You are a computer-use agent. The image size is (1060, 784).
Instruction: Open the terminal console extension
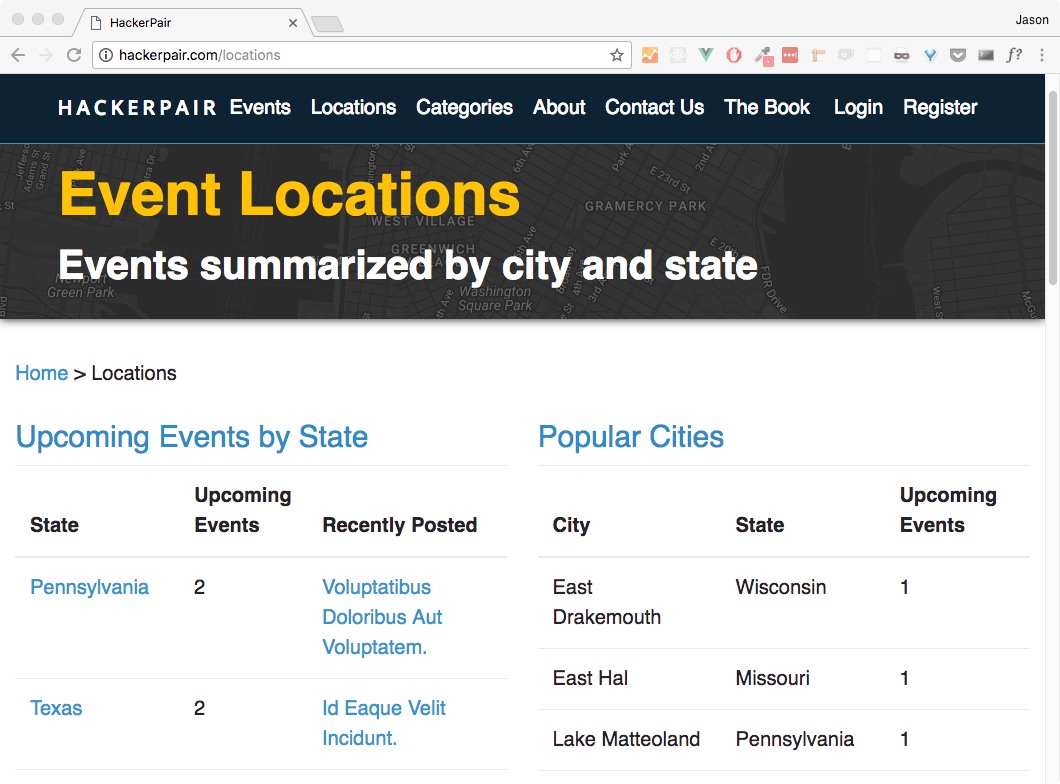point(986,55)
